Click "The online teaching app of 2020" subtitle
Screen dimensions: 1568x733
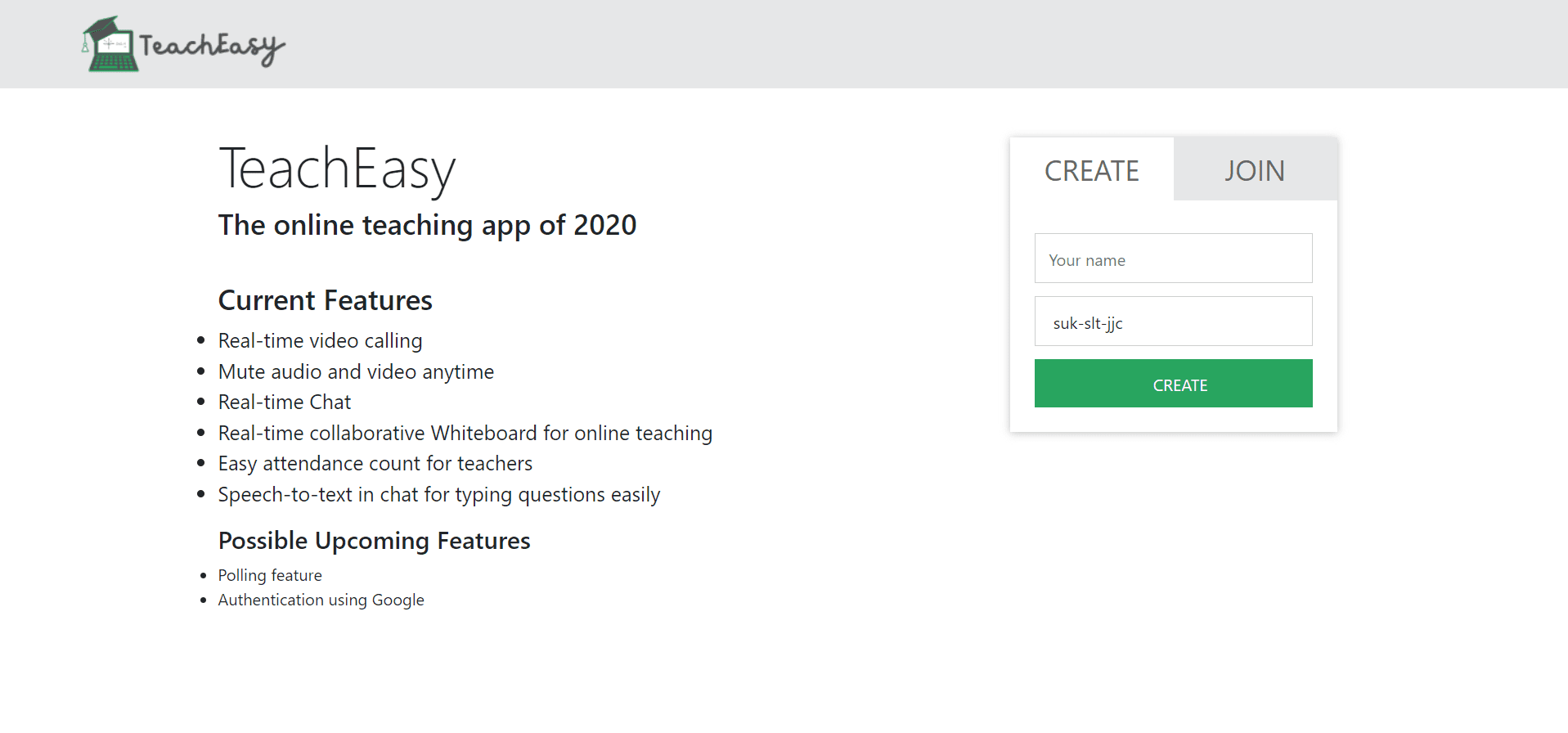pos(427,225)
